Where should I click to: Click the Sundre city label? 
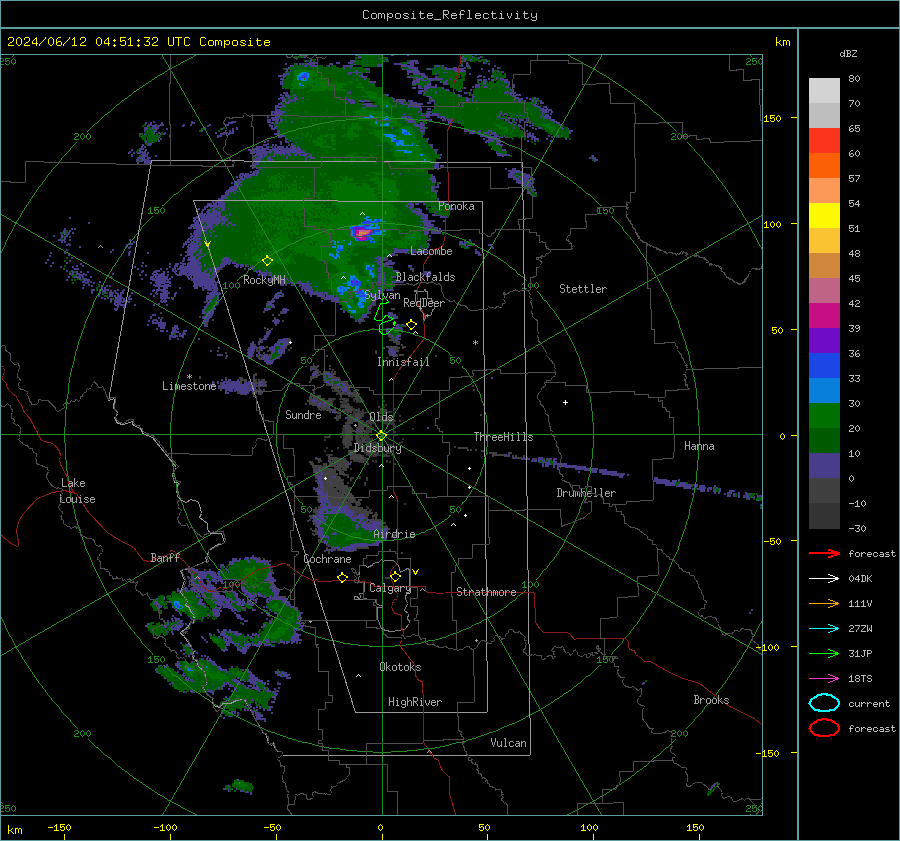point(303,414)
